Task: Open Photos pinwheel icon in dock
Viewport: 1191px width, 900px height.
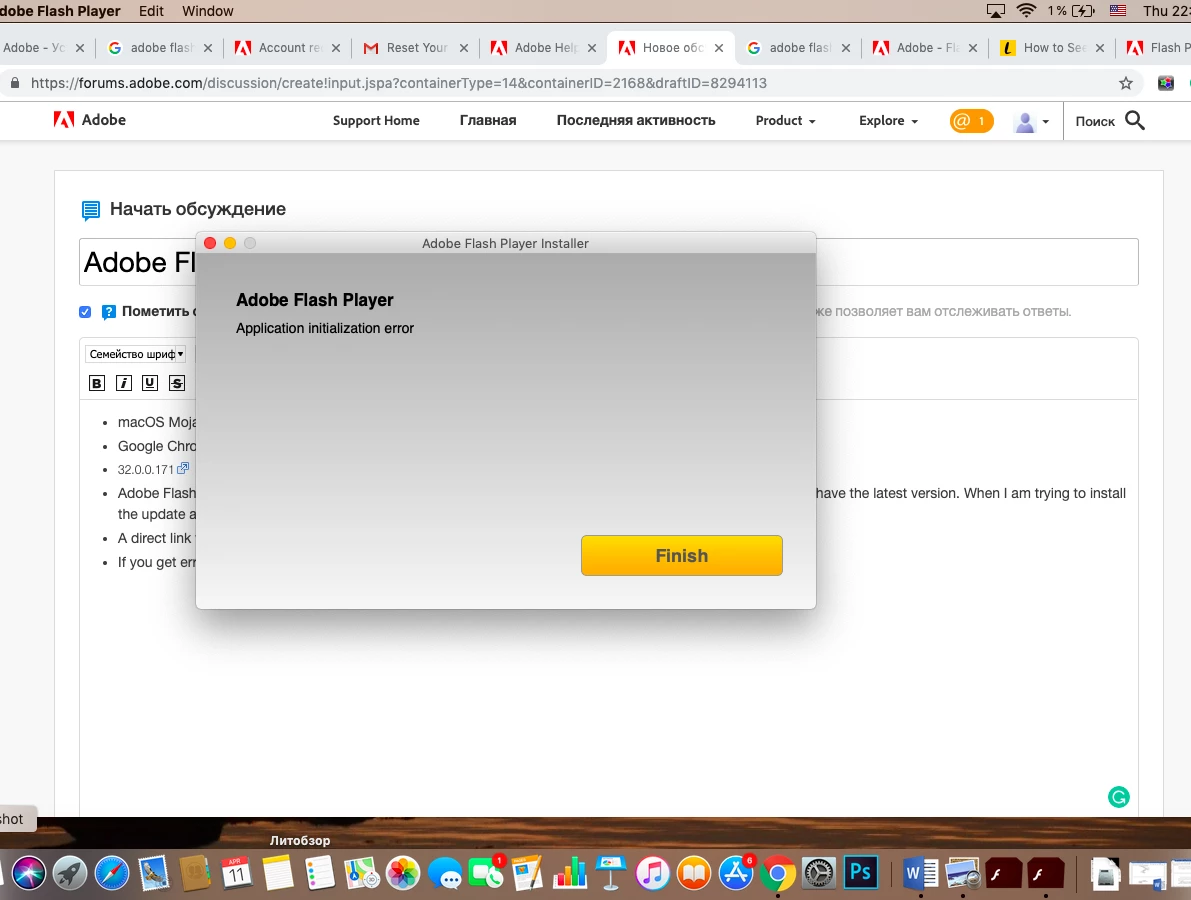Action: [x=403, y=873]
